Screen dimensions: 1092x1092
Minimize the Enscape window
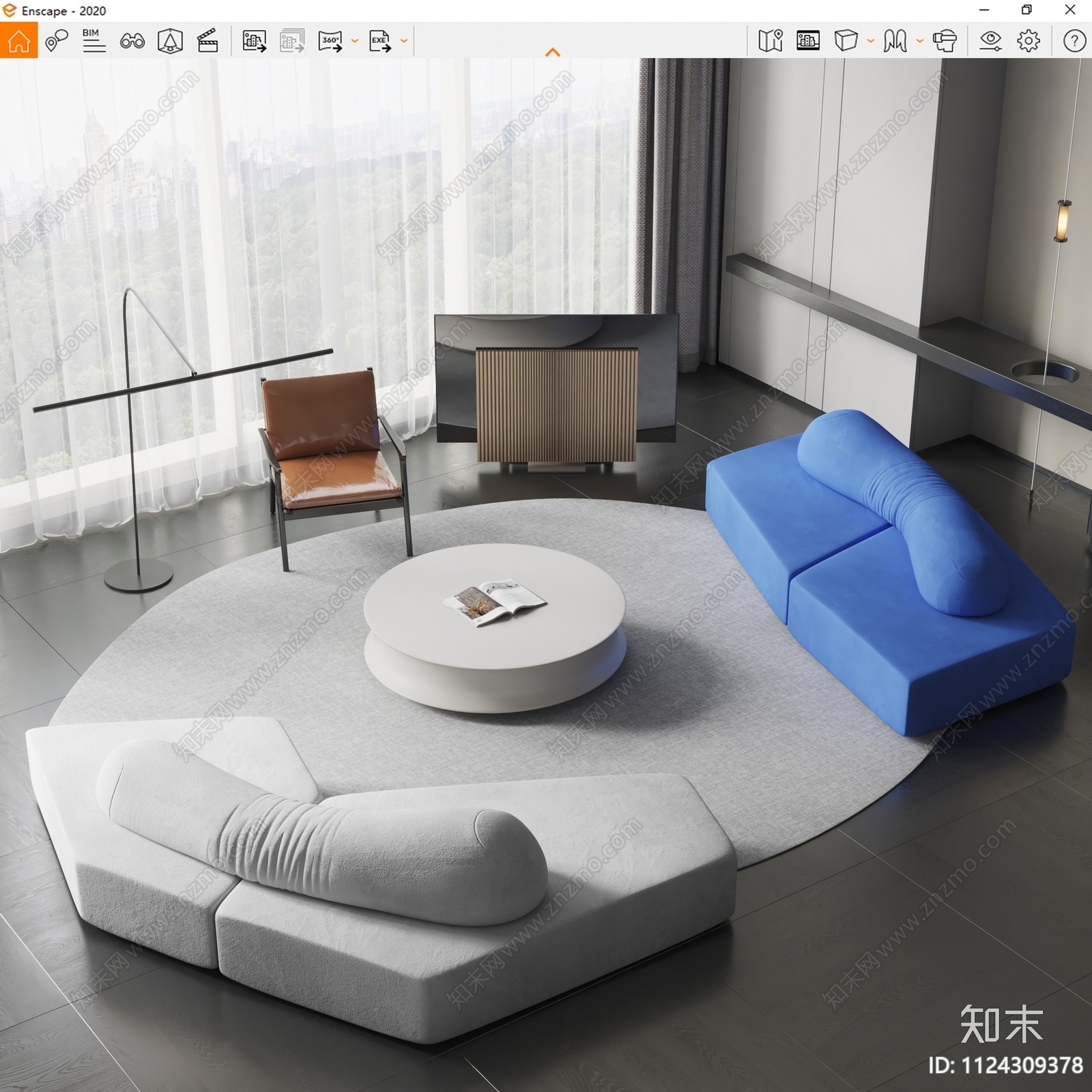click(983, 10)
